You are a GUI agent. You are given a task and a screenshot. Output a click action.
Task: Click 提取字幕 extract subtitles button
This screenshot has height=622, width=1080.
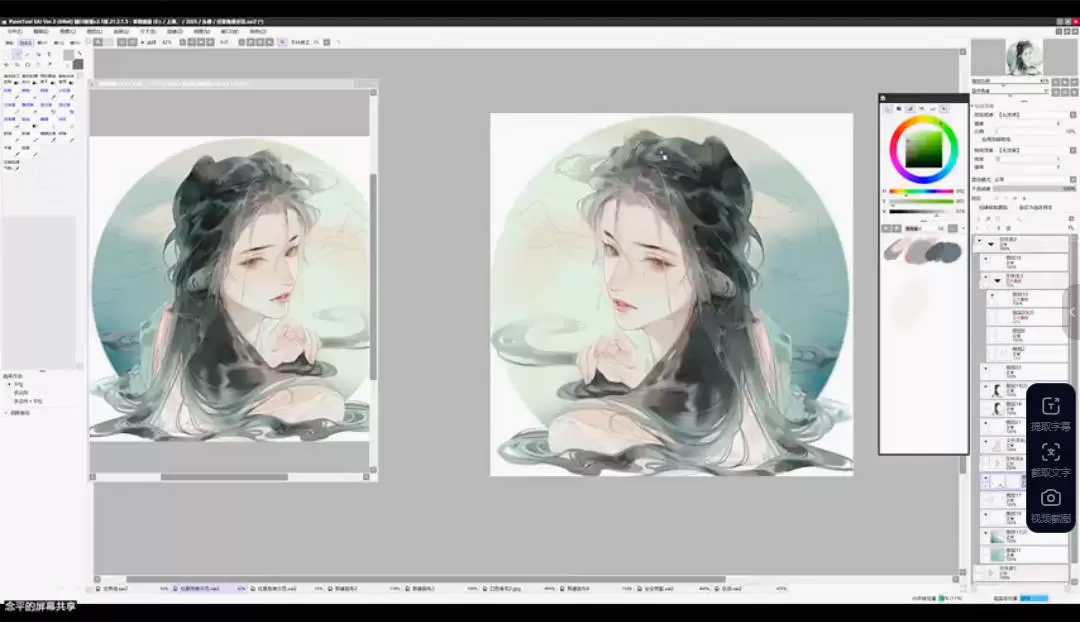(1050, 412)
